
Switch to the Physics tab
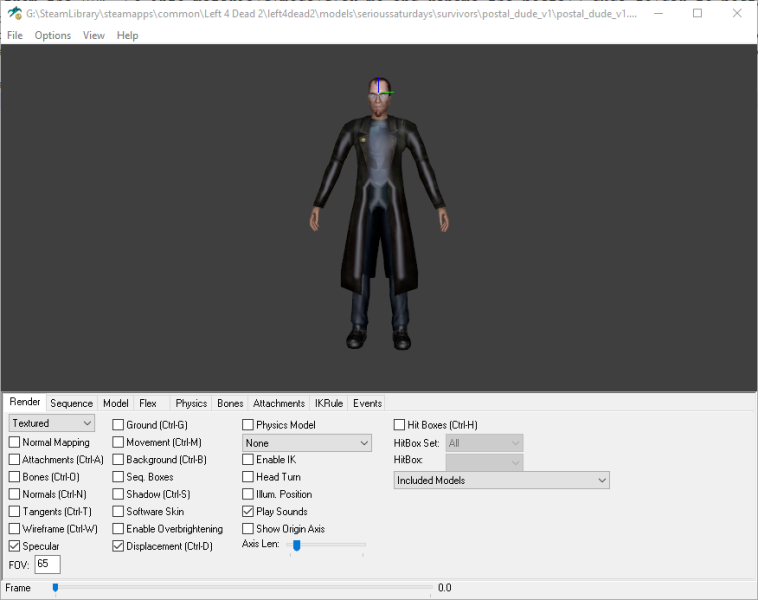tap(191, 403)
